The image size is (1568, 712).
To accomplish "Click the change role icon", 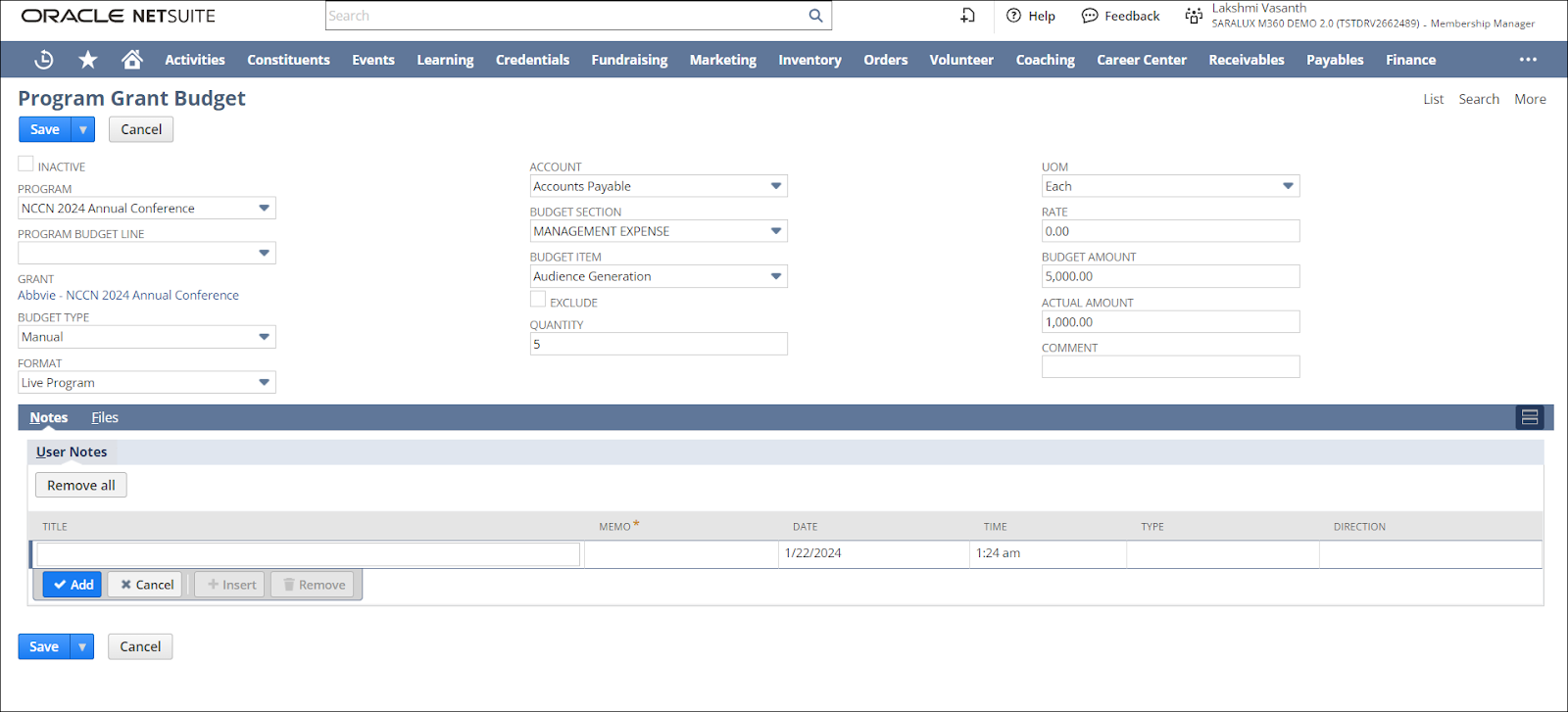I will click(1193, 16).
